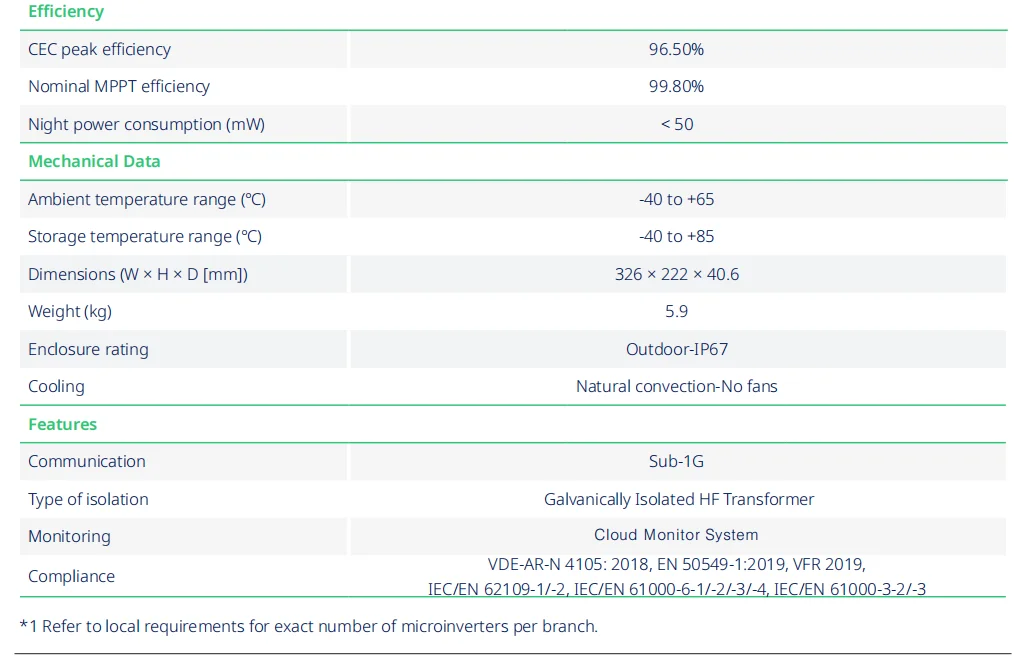
Task: Select the CEC peak efficiency label
Action: pyautogui.click(x=99, y=49)
